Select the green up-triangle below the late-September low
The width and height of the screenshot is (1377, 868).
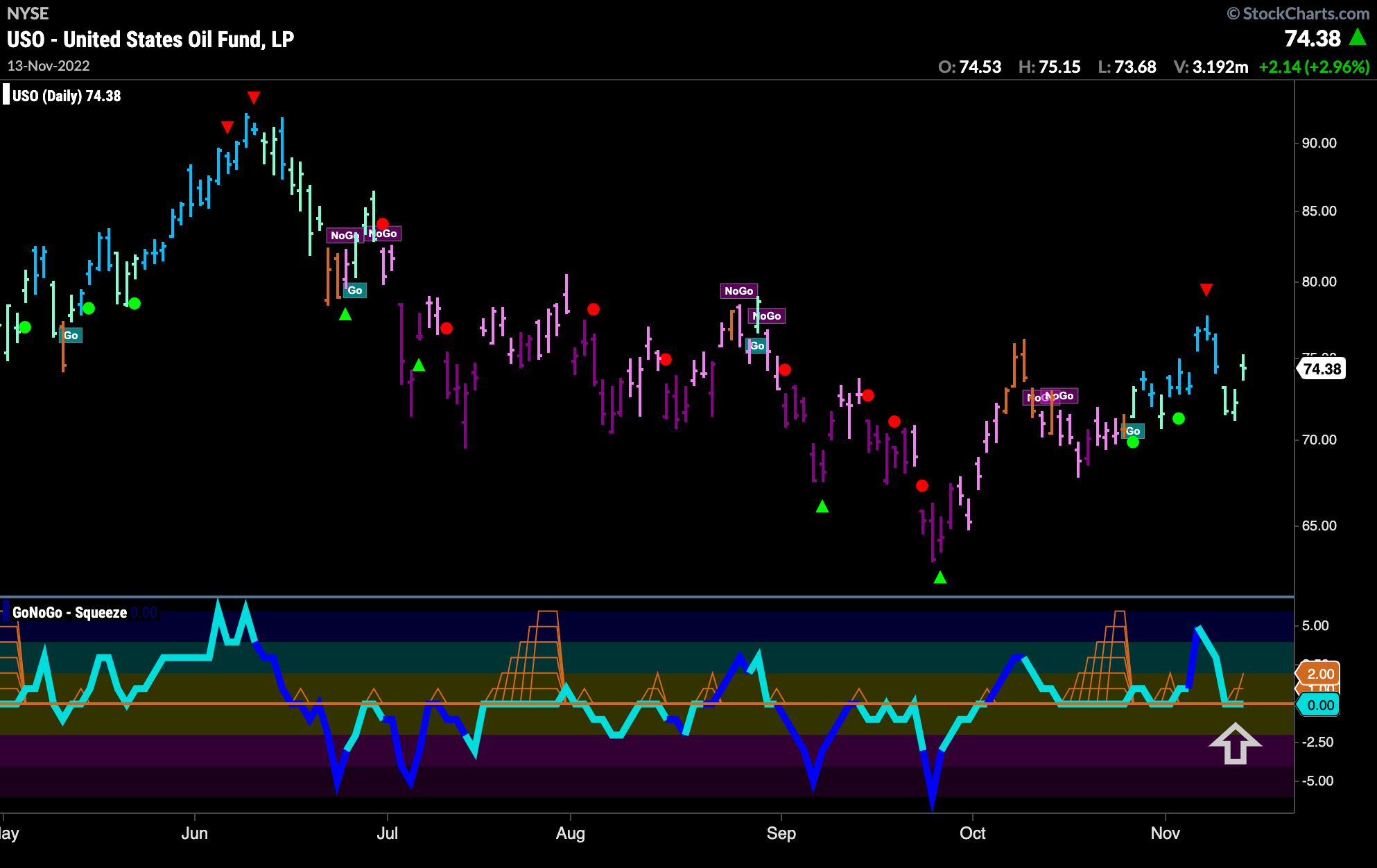click(x=940, y=577)
